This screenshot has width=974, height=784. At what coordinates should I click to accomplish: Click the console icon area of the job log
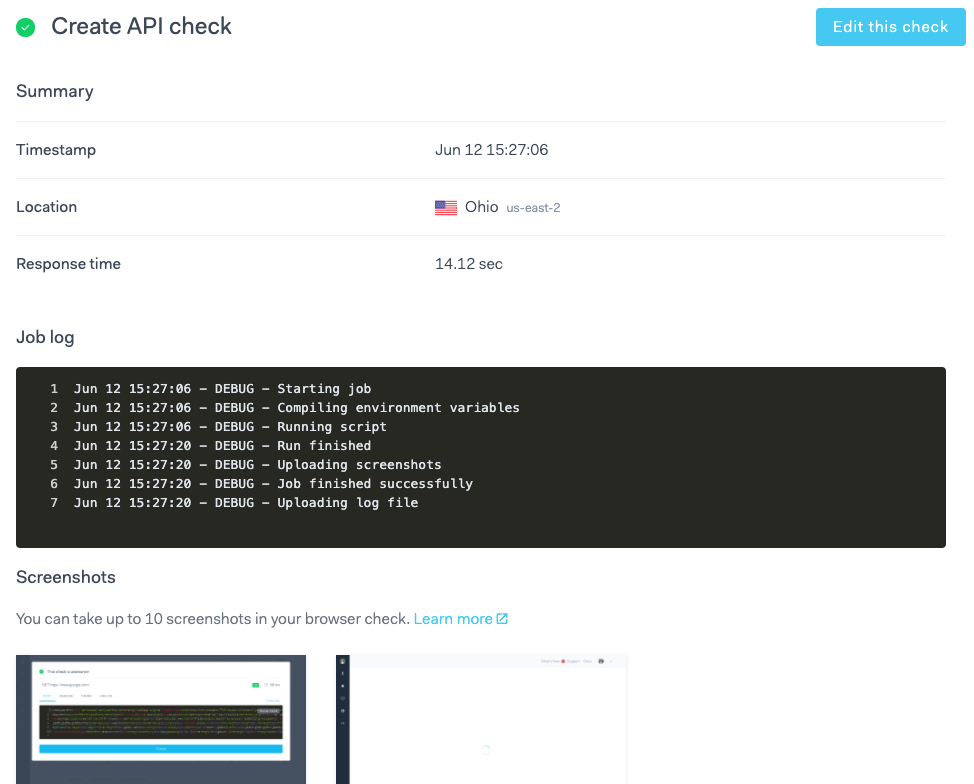(480, 456)
